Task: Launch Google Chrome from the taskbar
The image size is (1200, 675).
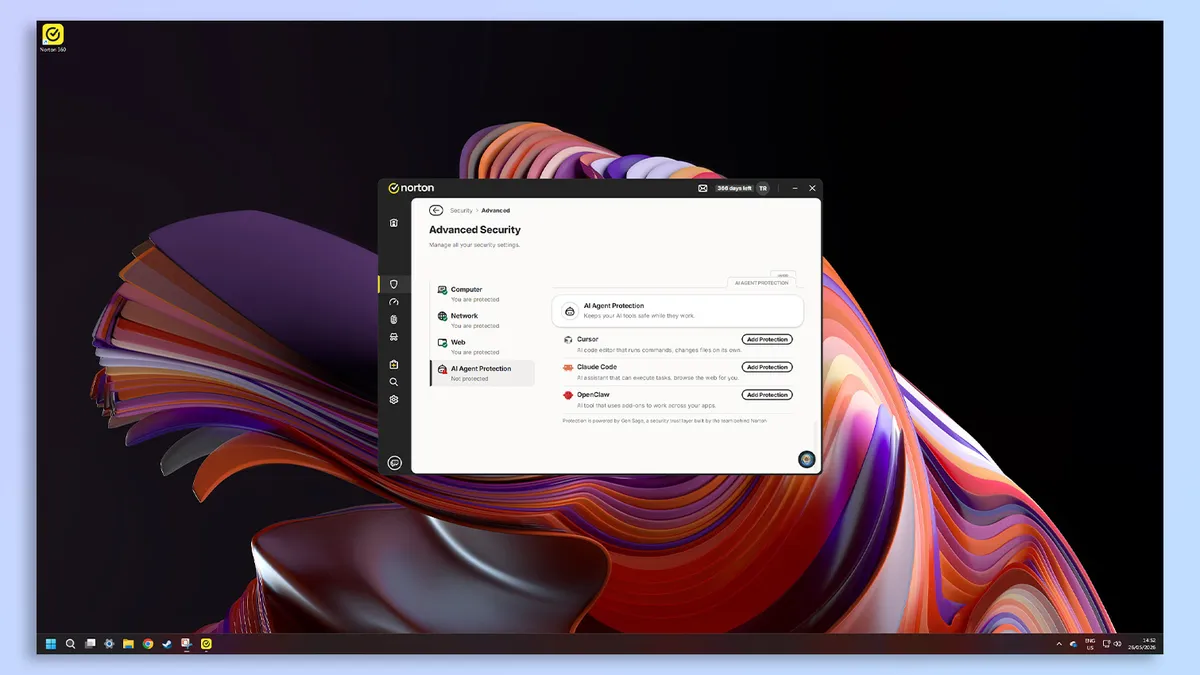Action: click(148, 644)
